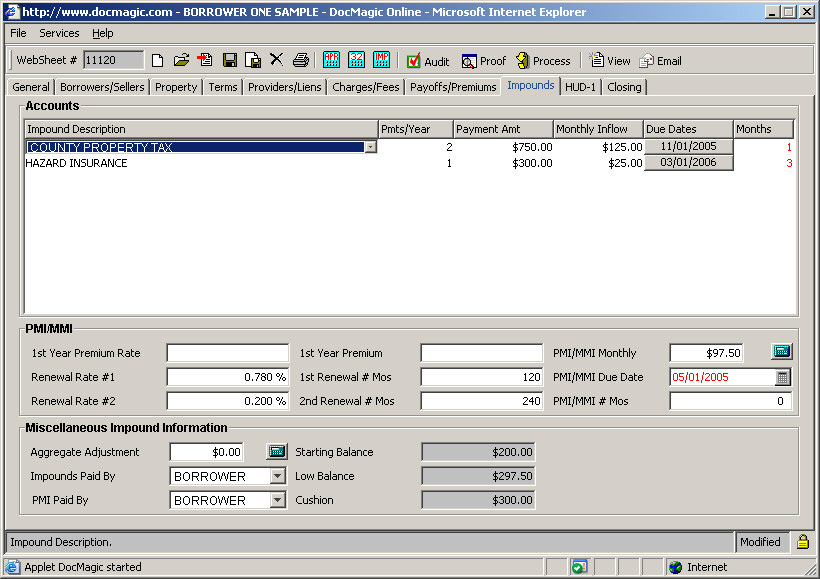This screenshot has height=579, width=820.
Task: Click the 1st Year Premium input field
Action: (x=482, y=353)
